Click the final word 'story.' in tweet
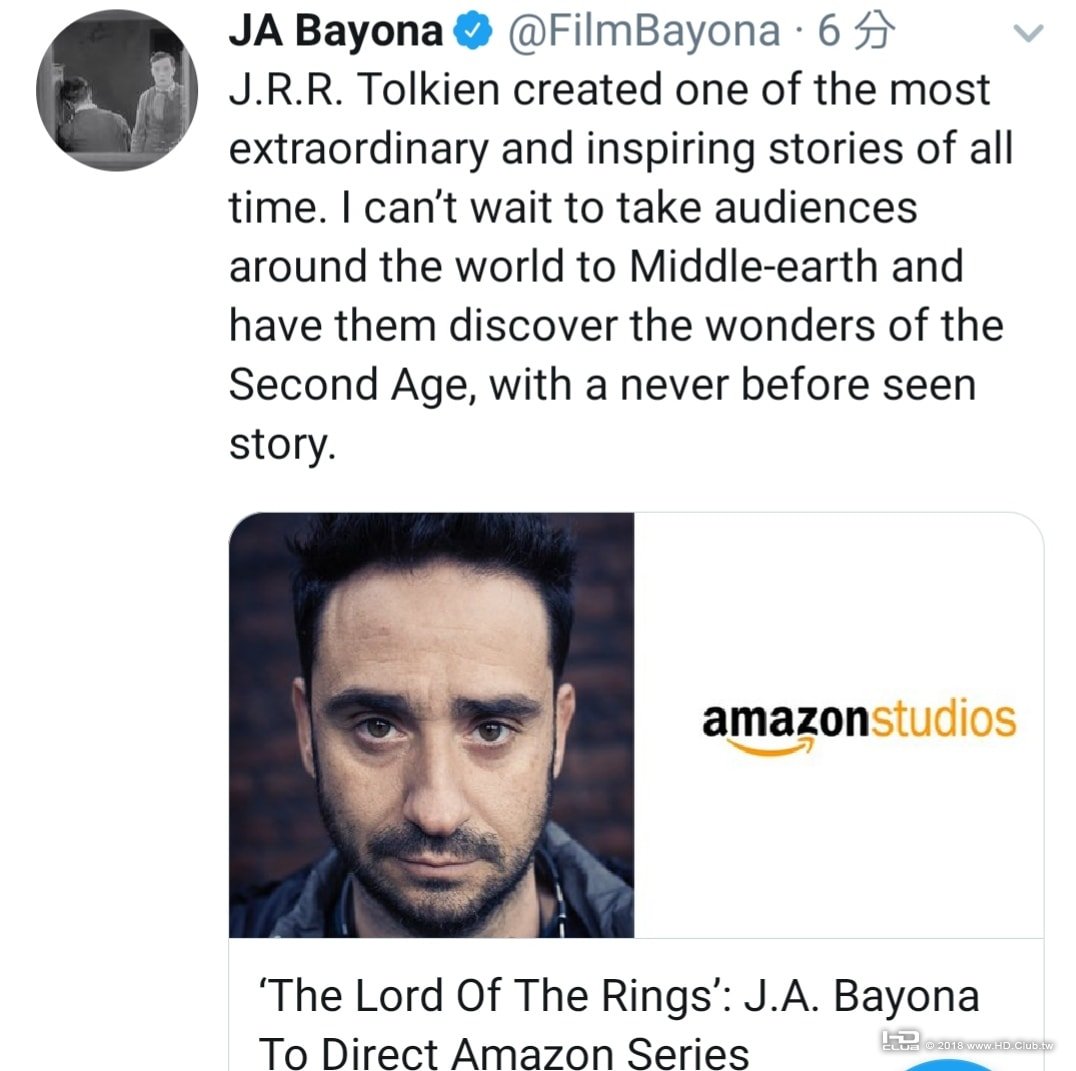 [x=280, y=444]
